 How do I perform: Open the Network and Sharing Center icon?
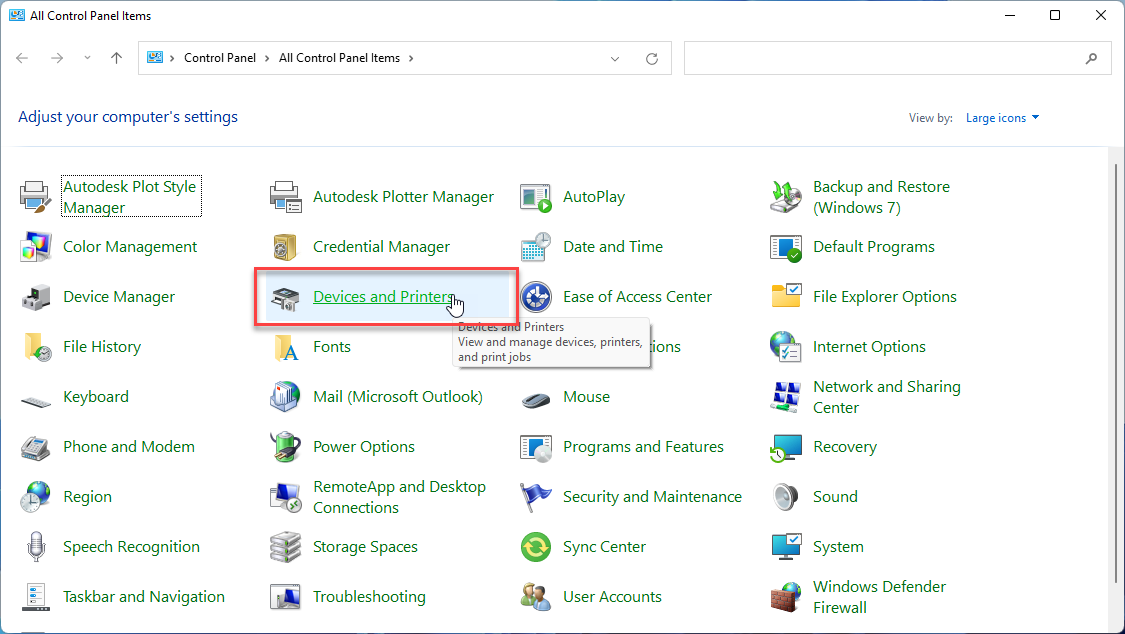coord(786,397)
